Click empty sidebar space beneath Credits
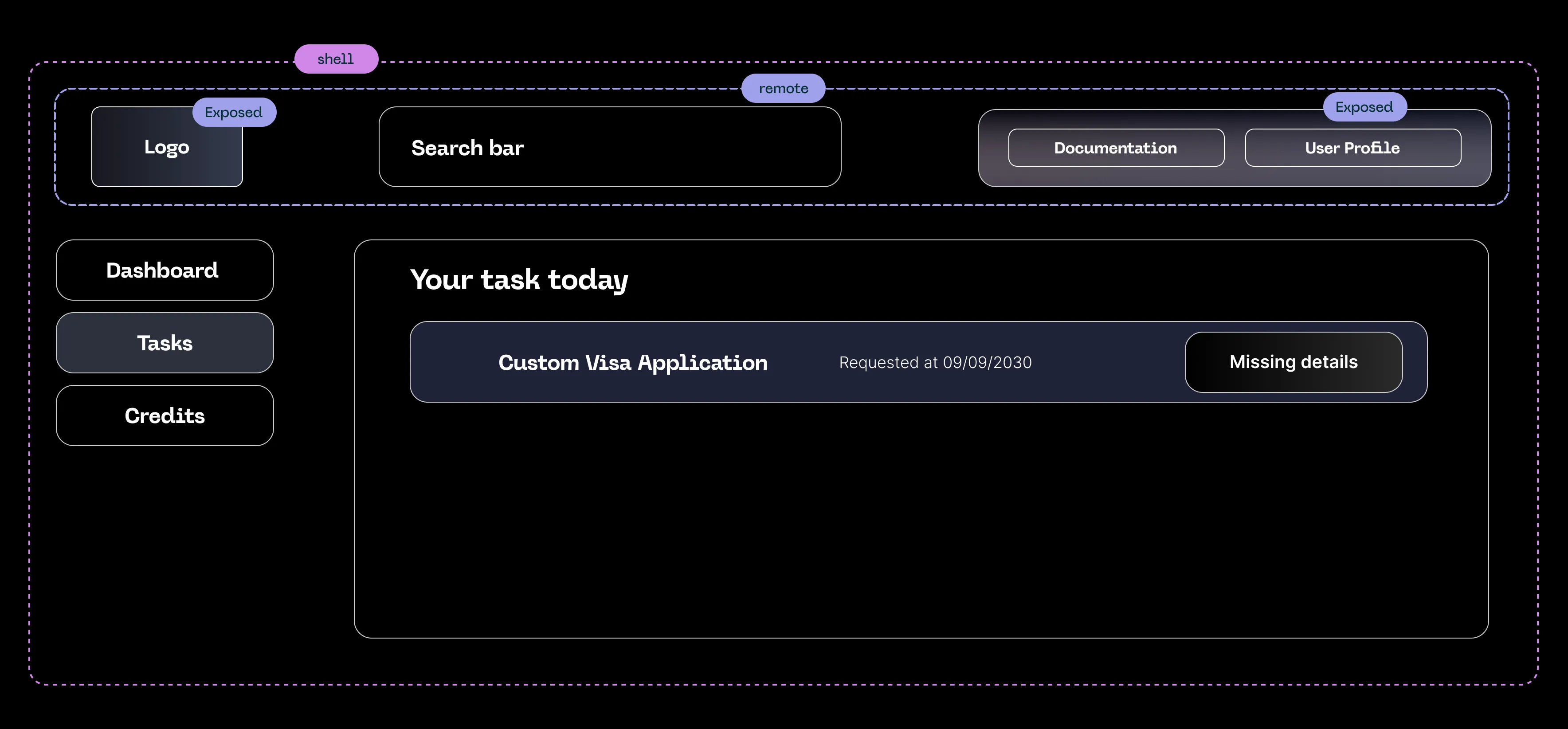 click(x=165, y=548)
